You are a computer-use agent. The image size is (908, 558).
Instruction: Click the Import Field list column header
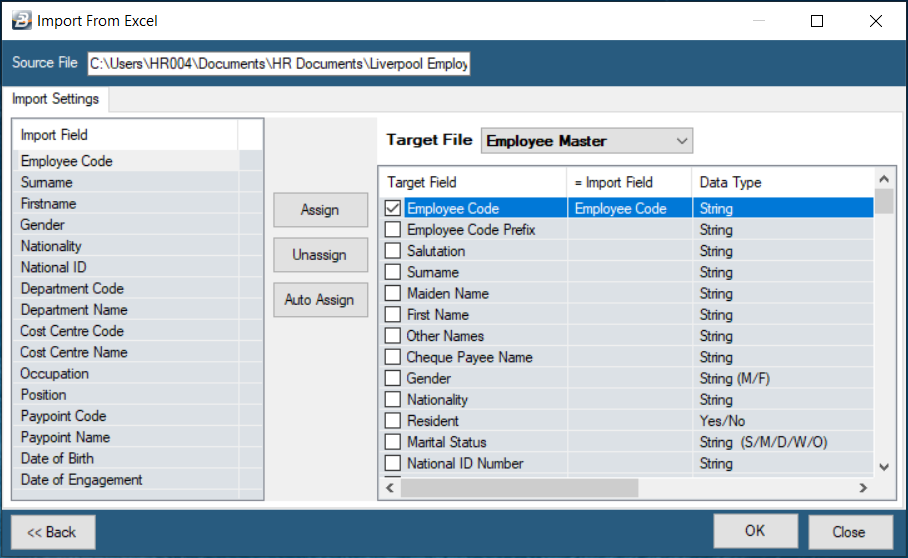[x=125, y=135]
